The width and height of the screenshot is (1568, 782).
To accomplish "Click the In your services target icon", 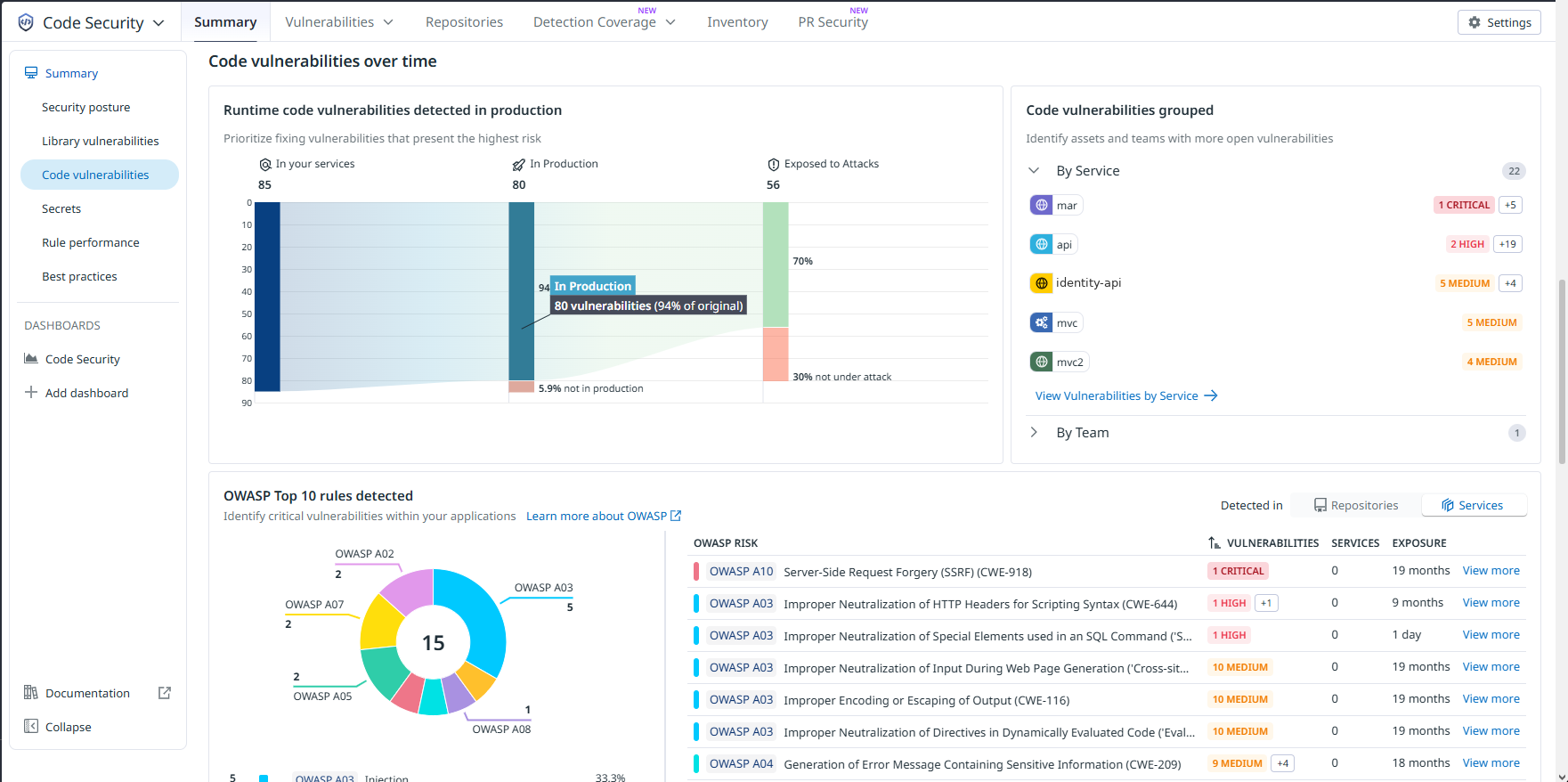I will pos(265,165).
